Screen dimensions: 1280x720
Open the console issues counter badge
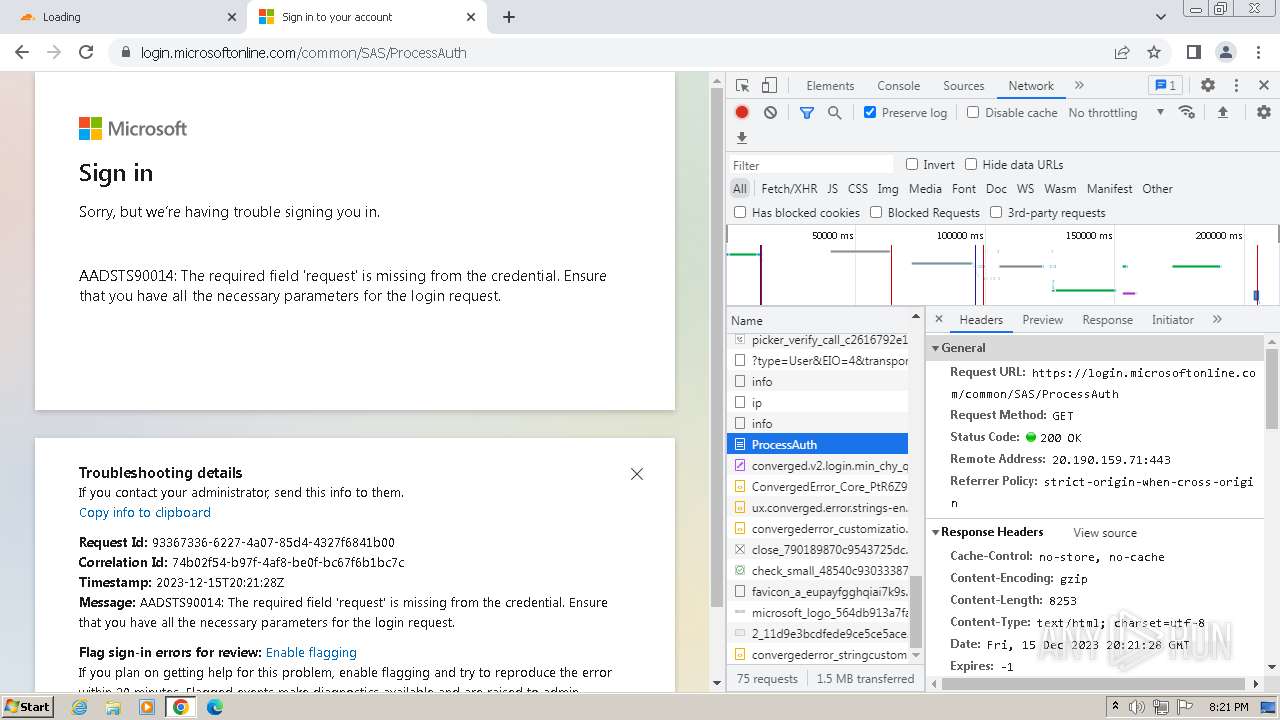click(1165, 86)
